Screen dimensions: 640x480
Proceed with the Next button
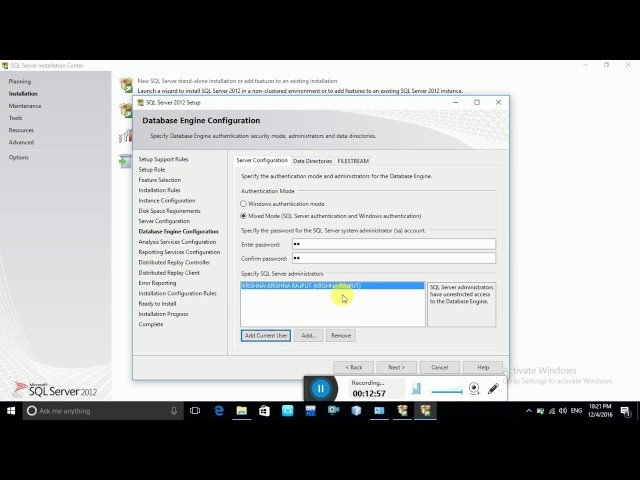(396, 367)
